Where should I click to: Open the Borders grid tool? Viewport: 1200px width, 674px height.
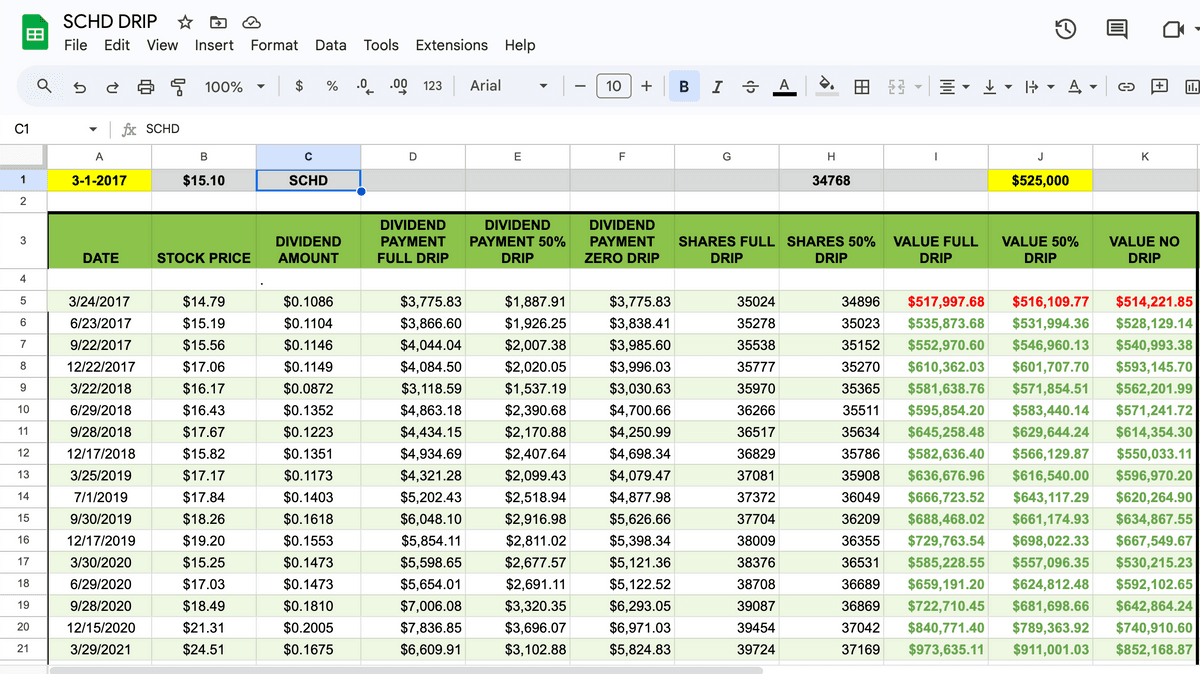(x=861, y=87)
